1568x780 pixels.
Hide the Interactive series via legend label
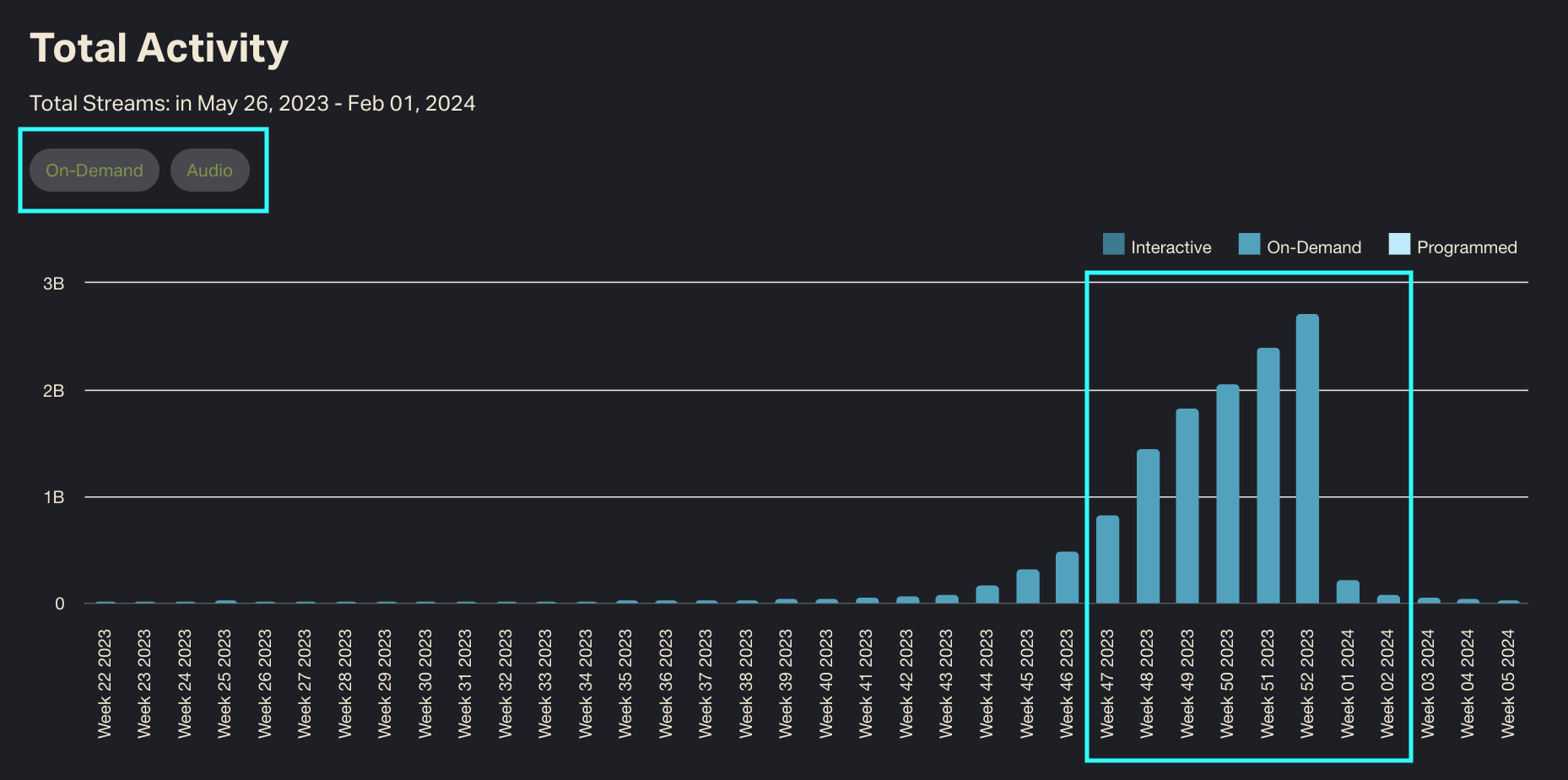tap(1171, 247)
